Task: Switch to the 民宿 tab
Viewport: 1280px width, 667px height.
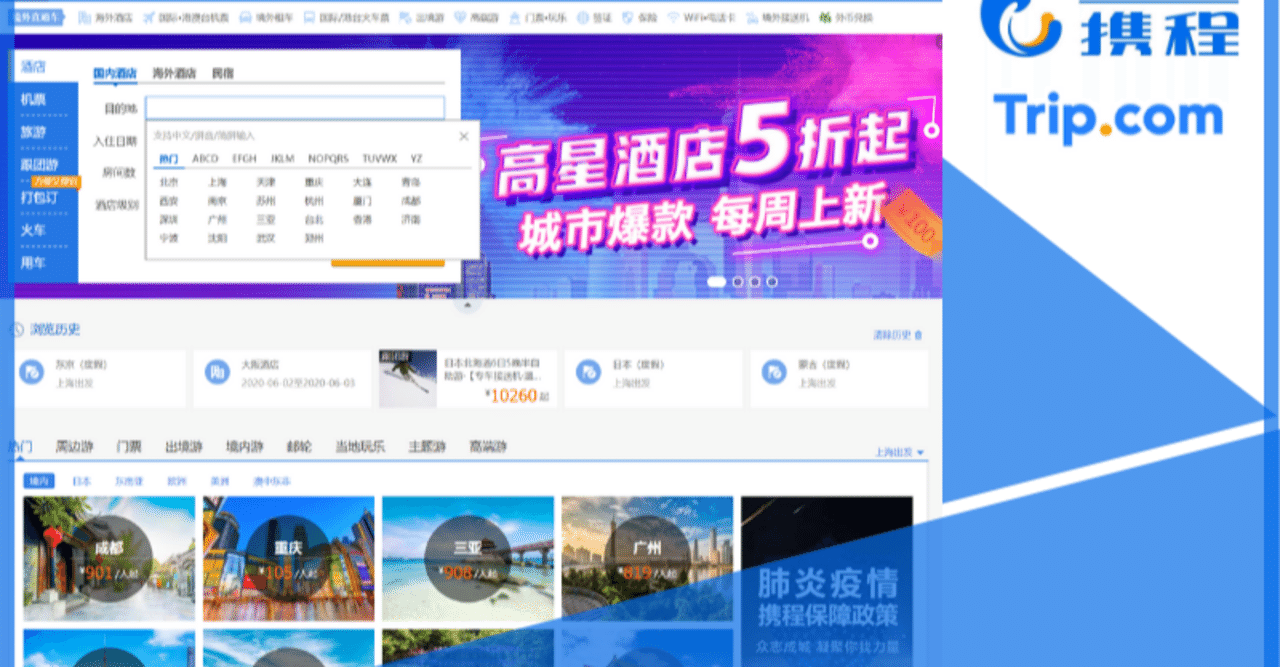Action: [222, 73]
